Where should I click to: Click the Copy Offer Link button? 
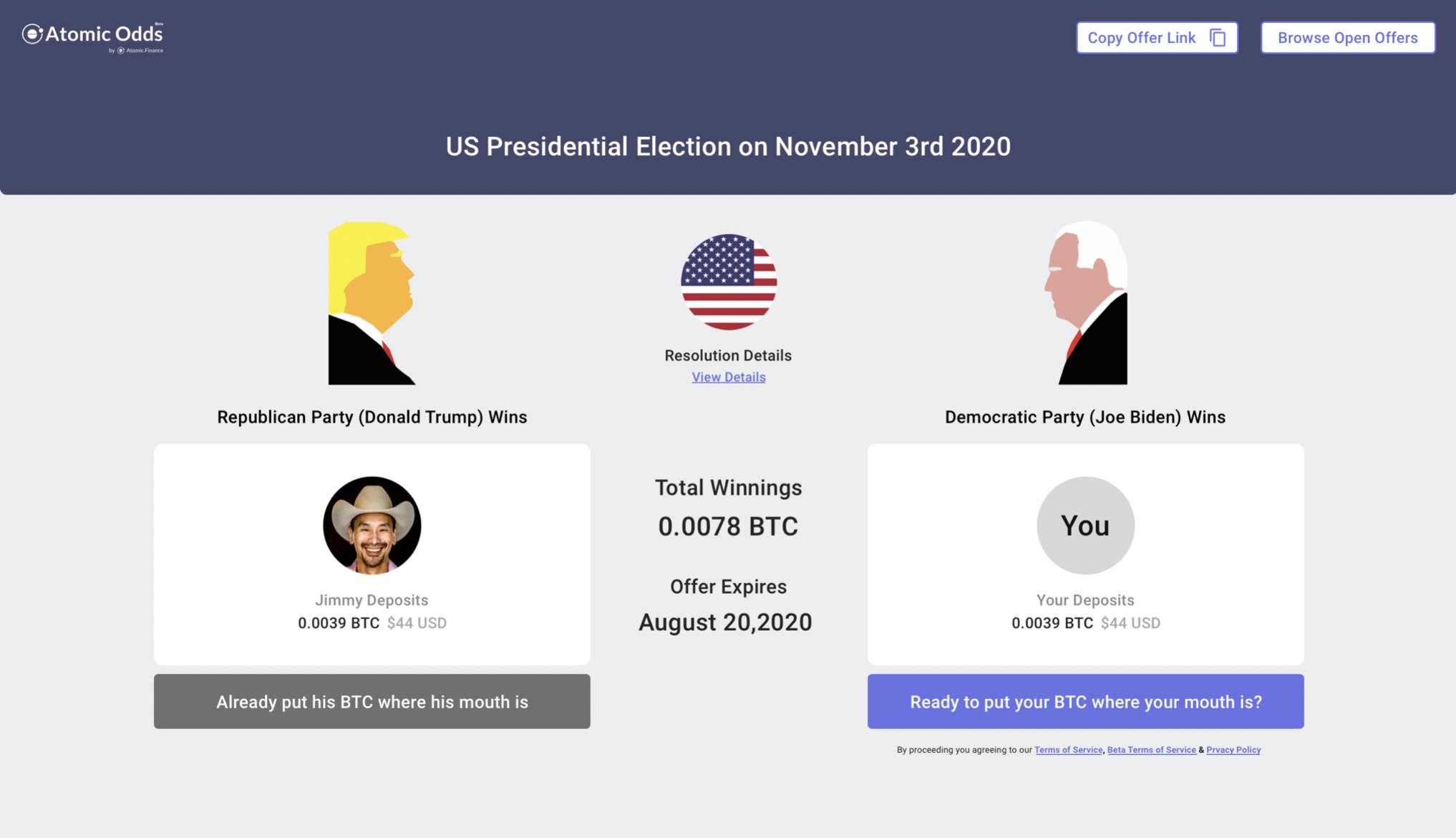point(1157,38)
